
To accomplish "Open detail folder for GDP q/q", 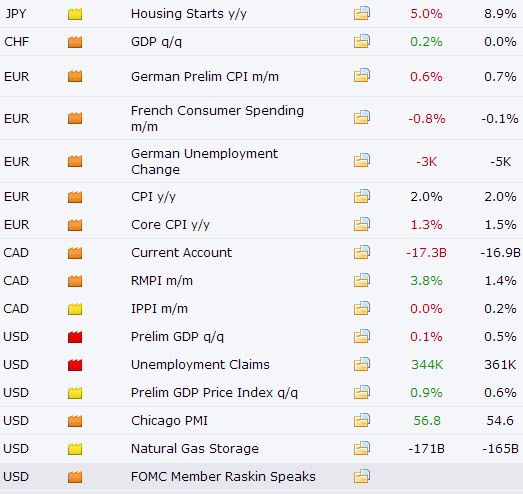I will (362, 42).
